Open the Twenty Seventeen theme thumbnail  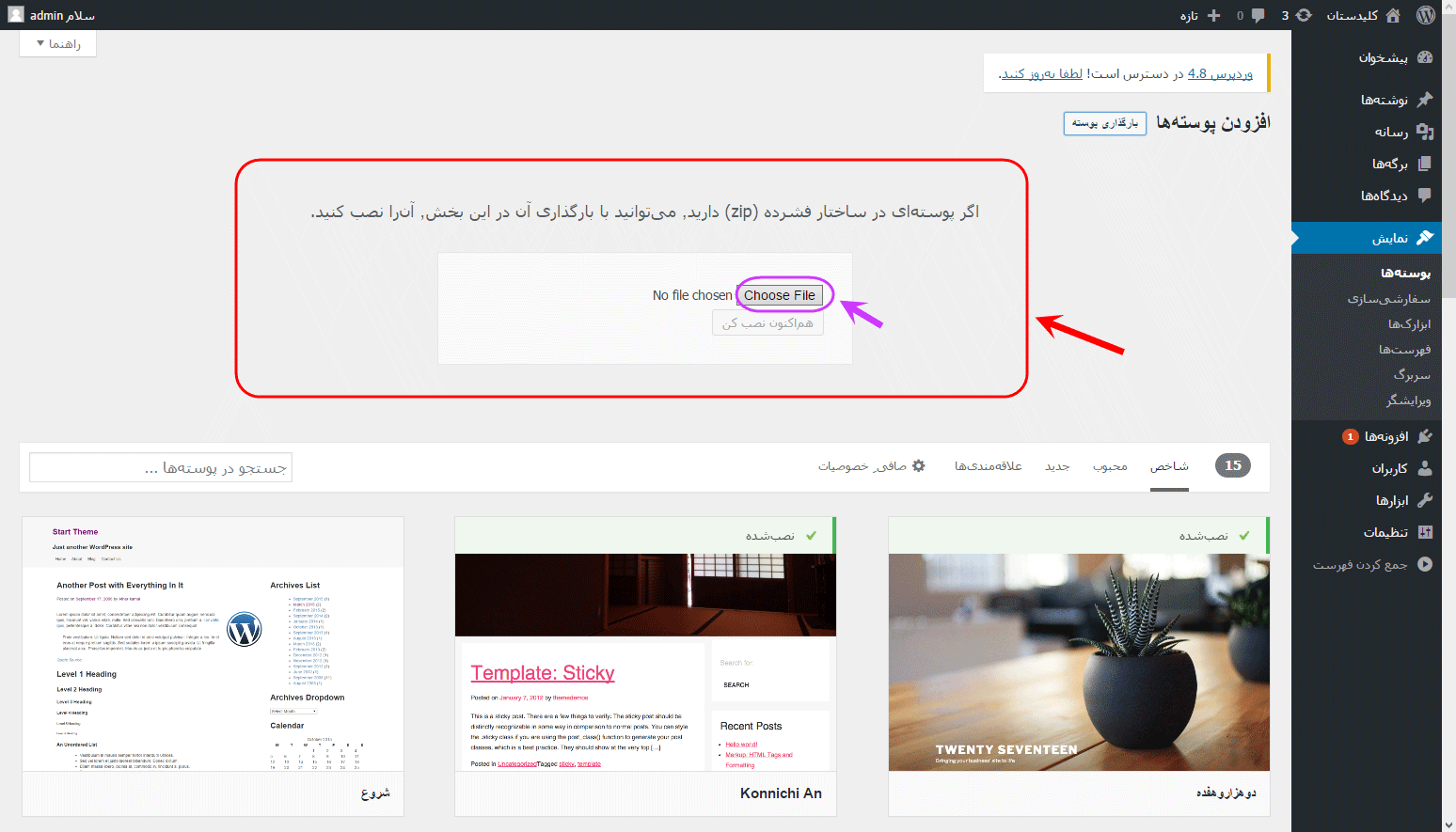(x=1079, y=662)
